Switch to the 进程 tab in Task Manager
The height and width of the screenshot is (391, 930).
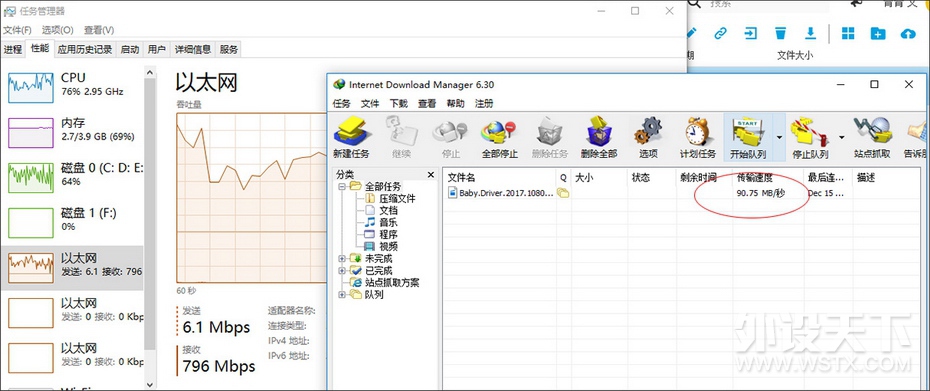pyautogui.click(x=12, y=50)
